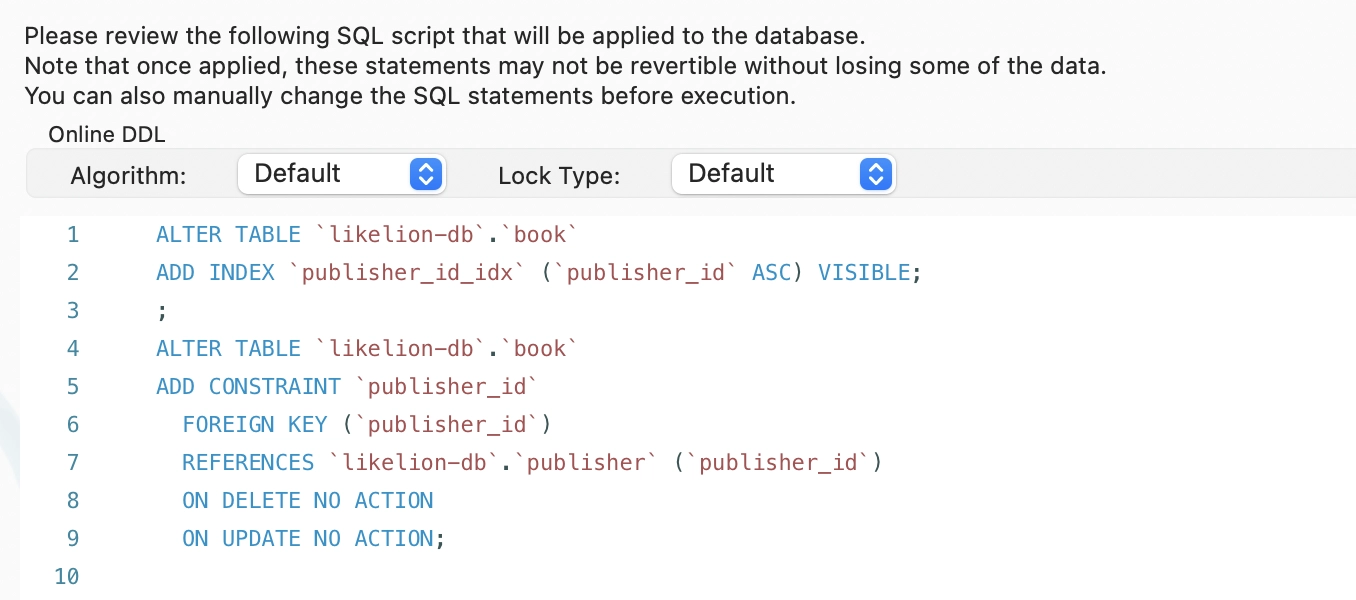Click line number 10 in the gutter
The width and height of the screenshot is (1356, 600).
point(66,577)
